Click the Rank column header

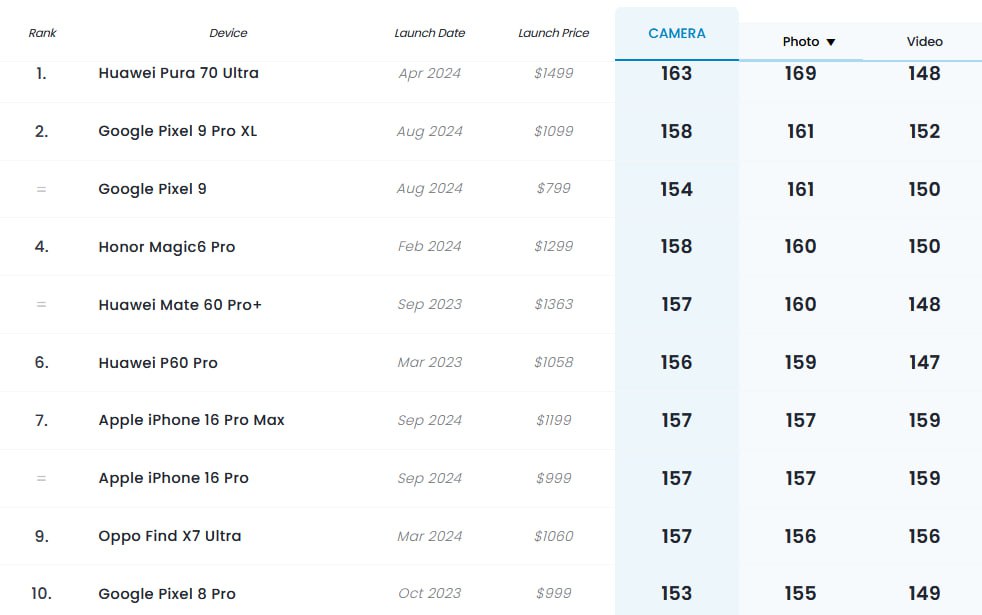[x=42, y=33]
